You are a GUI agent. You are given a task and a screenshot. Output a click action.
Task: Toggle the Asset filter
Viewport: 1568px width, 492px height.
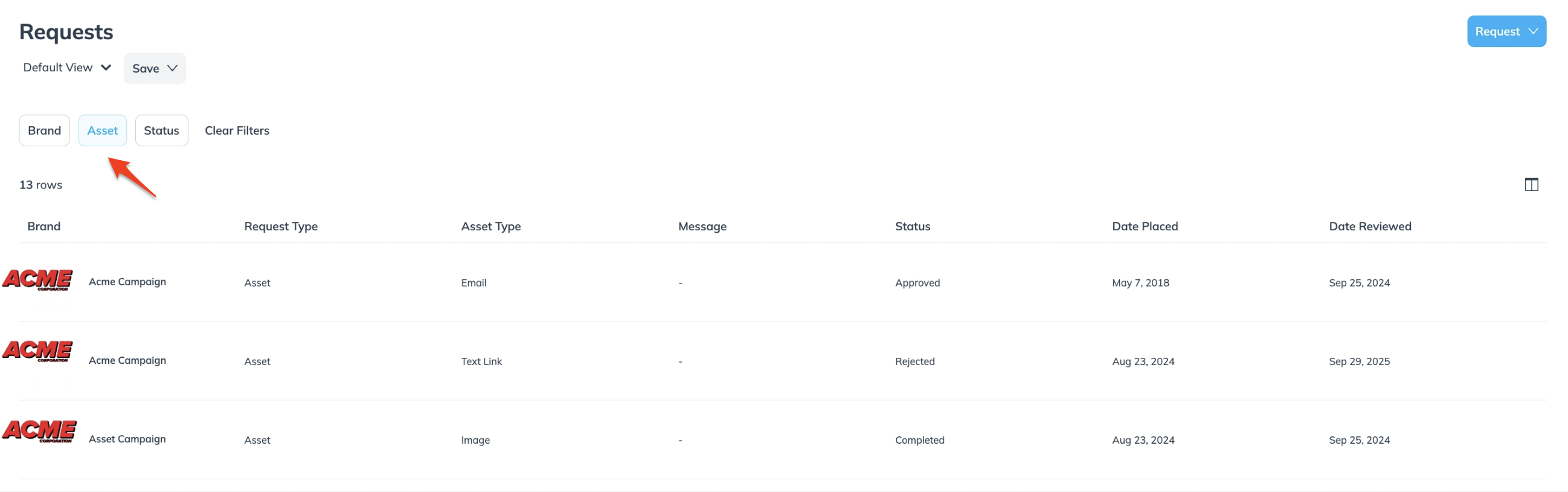102,131
